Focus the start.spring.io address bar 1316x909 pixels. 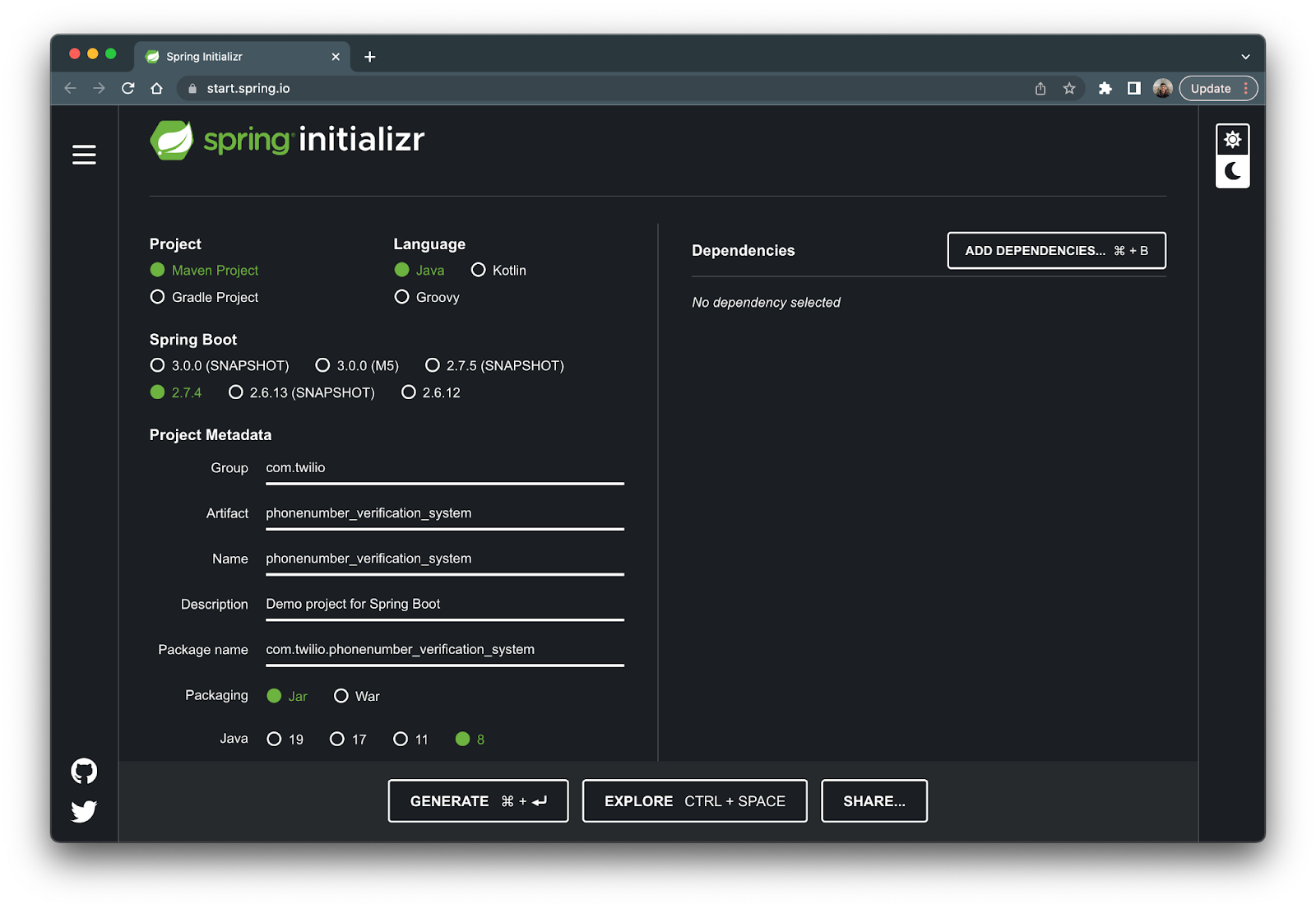point(609,88)
